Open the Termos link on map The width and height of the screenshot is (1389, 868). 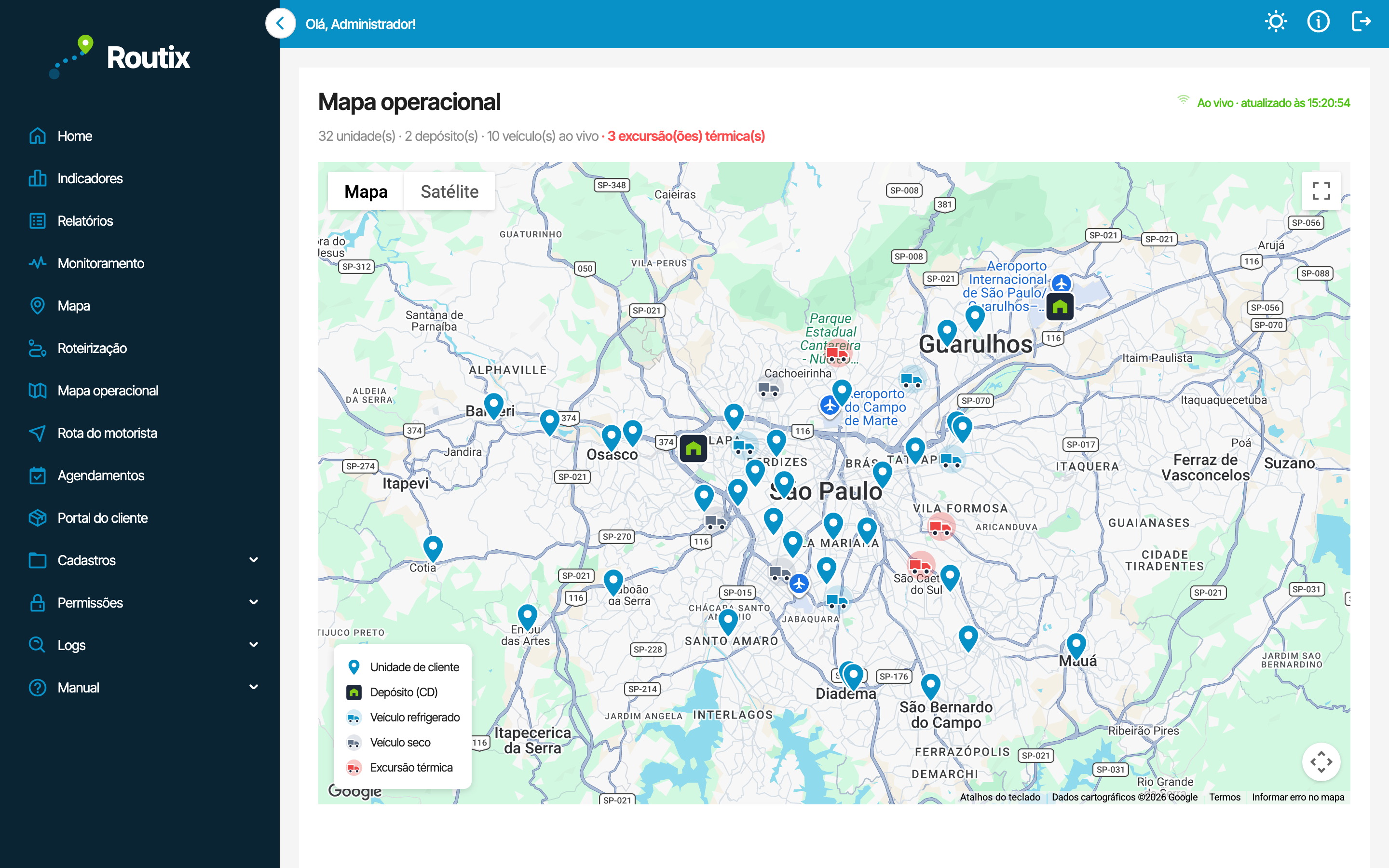point(1224,797)
